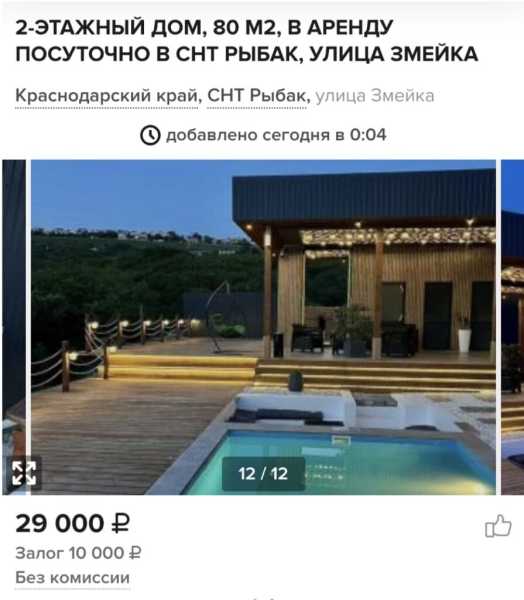Click the illuminated pool in photo
This screenshot has width=524, height=600.
click(x=337, y=461)
